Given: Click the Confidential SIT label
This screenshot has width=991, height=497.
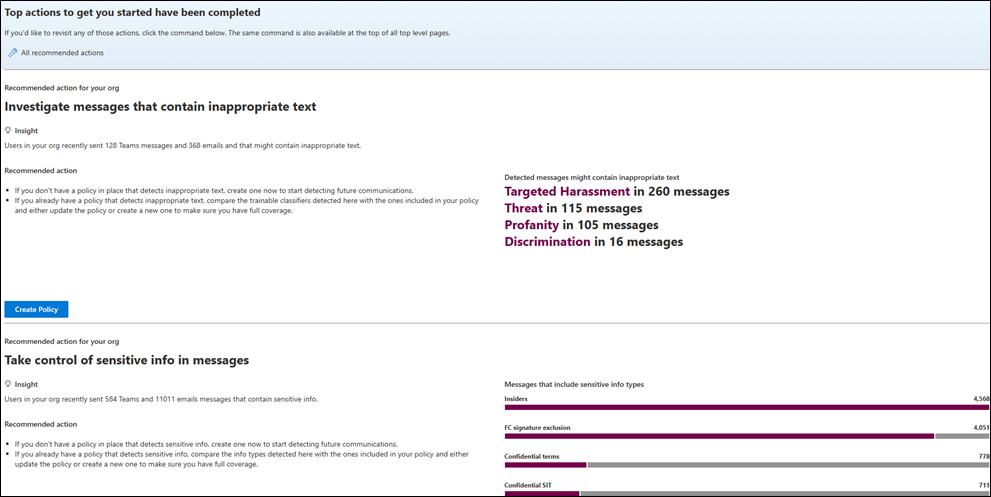Looking at the screenshot, I should coord(527,485).
